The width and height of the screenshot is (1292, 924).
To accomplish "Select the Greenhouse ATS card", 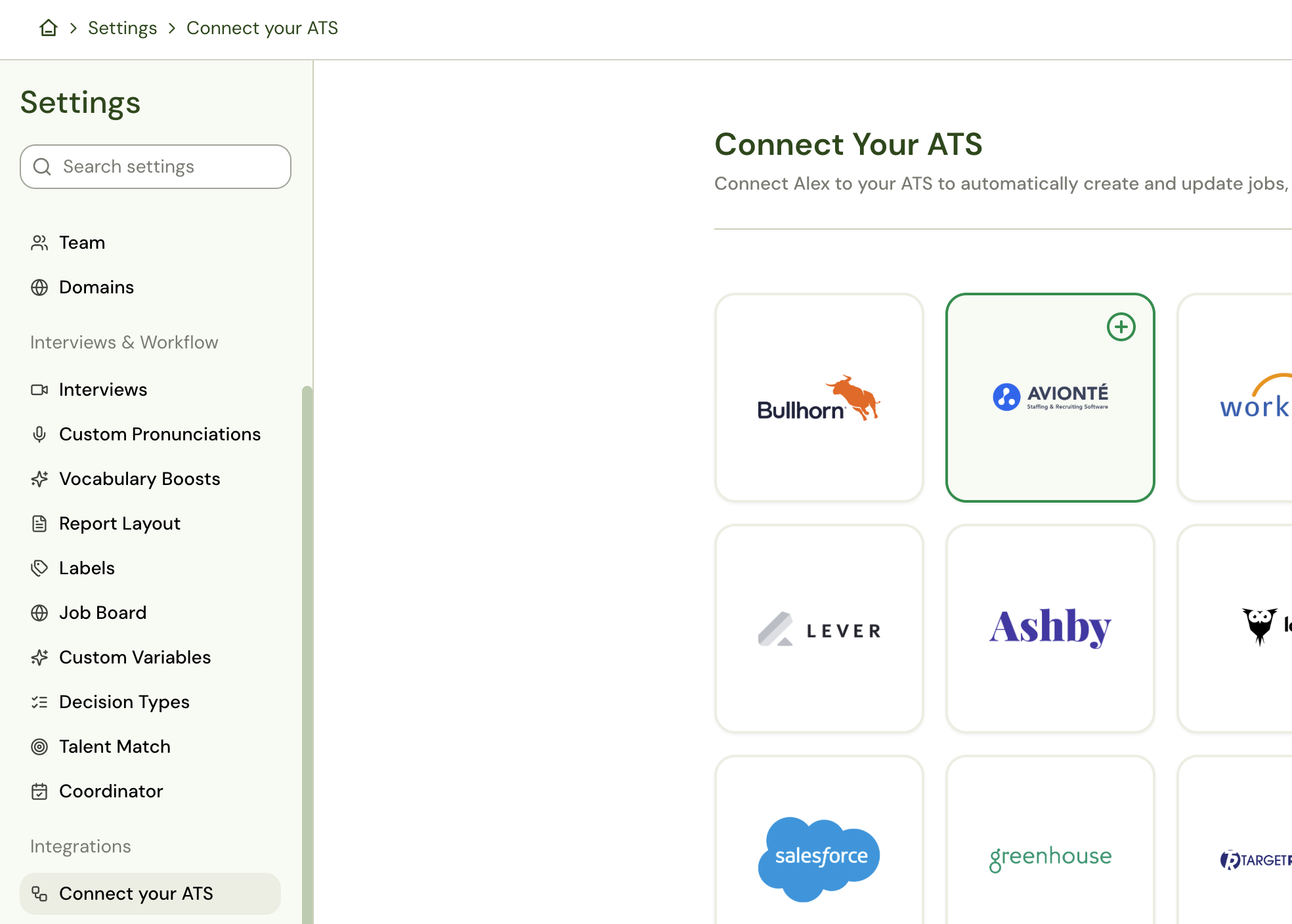I will (1050, 840).
